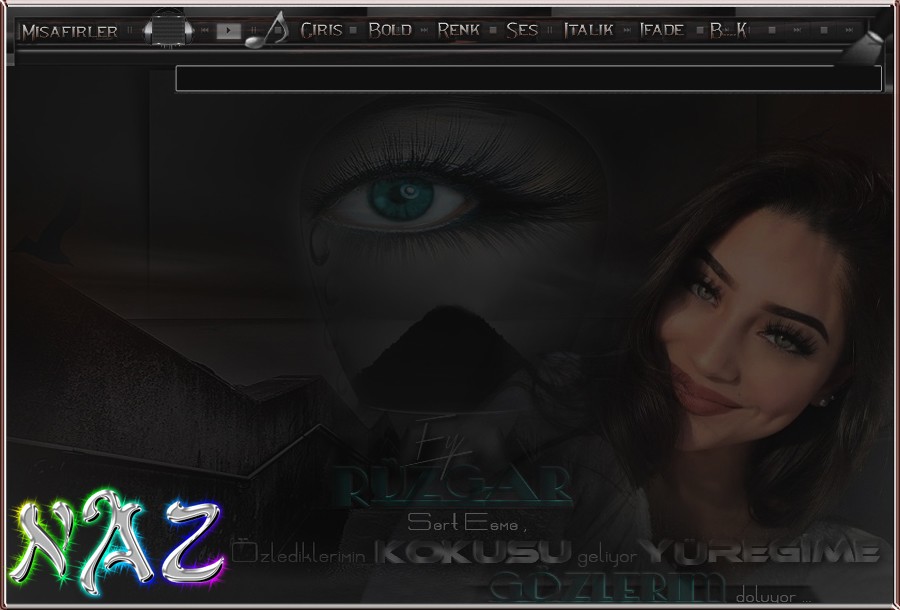900x610 pixels.
Task: Click the fast-forward icon after Bold
Action: tap(424, 30)
